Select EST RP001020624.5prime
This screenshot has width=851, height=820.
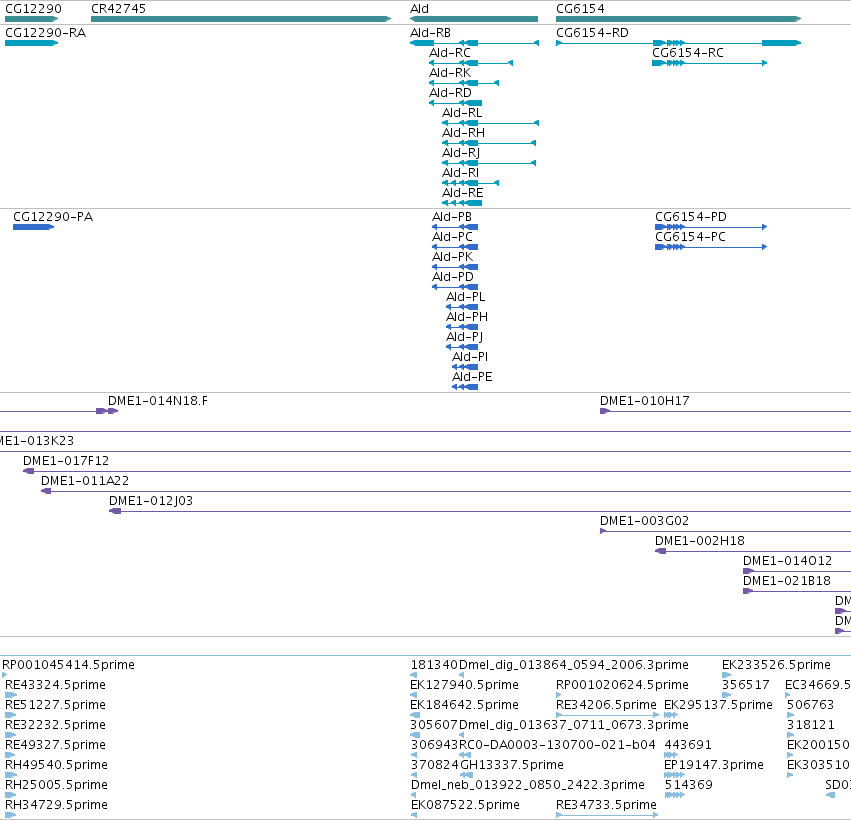622,685
